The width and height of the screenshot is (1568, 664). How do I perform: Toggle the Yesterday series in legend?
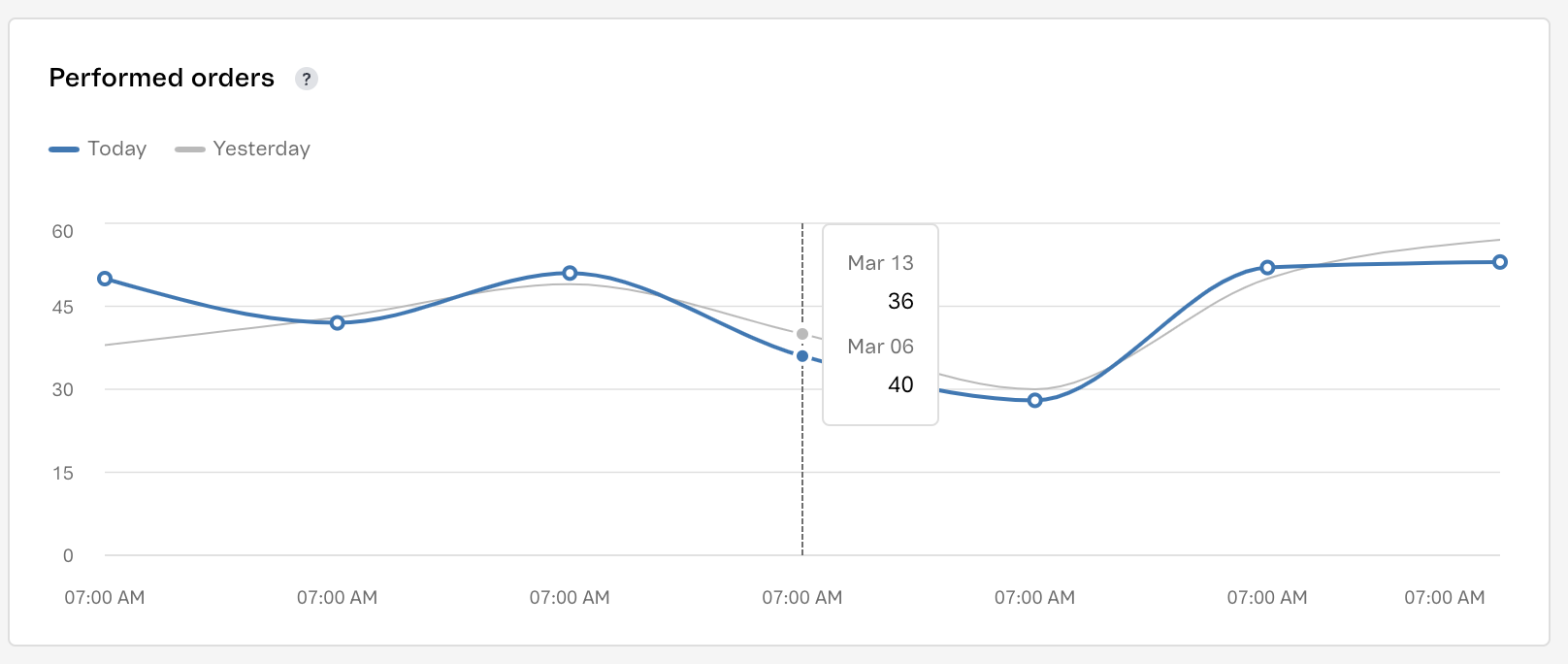tap(261, 149)
